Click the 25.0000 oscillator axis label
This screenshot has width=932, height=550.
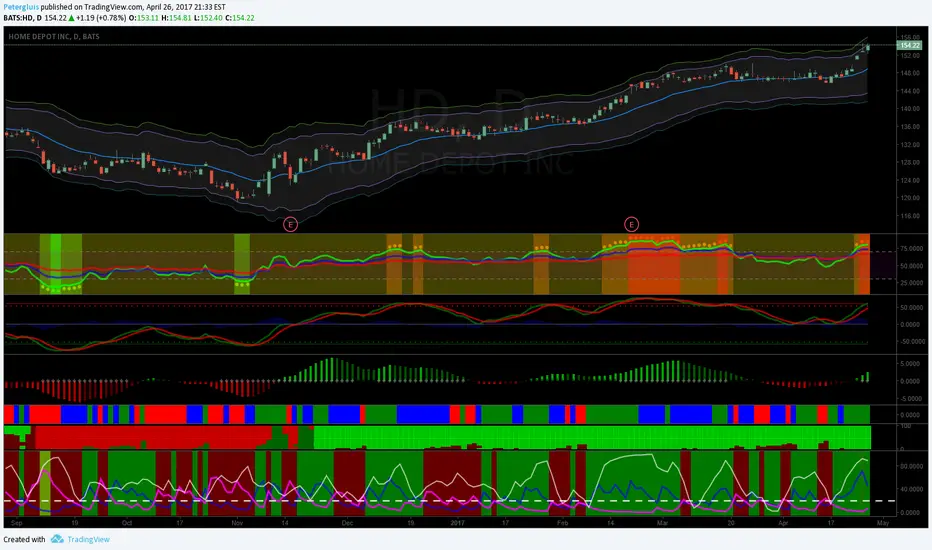[911, 283]
